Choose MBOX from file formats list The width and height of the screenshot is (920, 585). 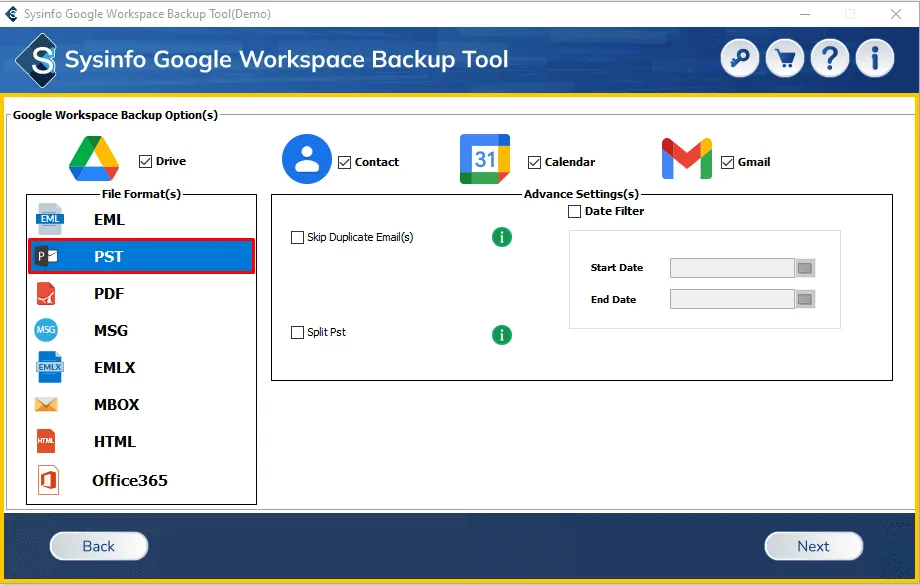pyautogui.click(x=116, y=405)
